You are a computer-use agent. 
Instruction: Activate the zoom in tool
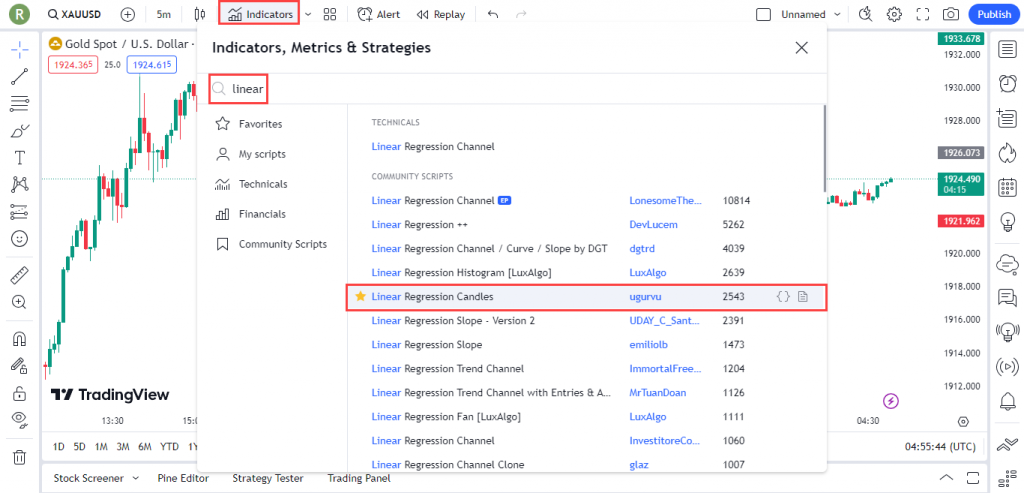tap(20, 302)
